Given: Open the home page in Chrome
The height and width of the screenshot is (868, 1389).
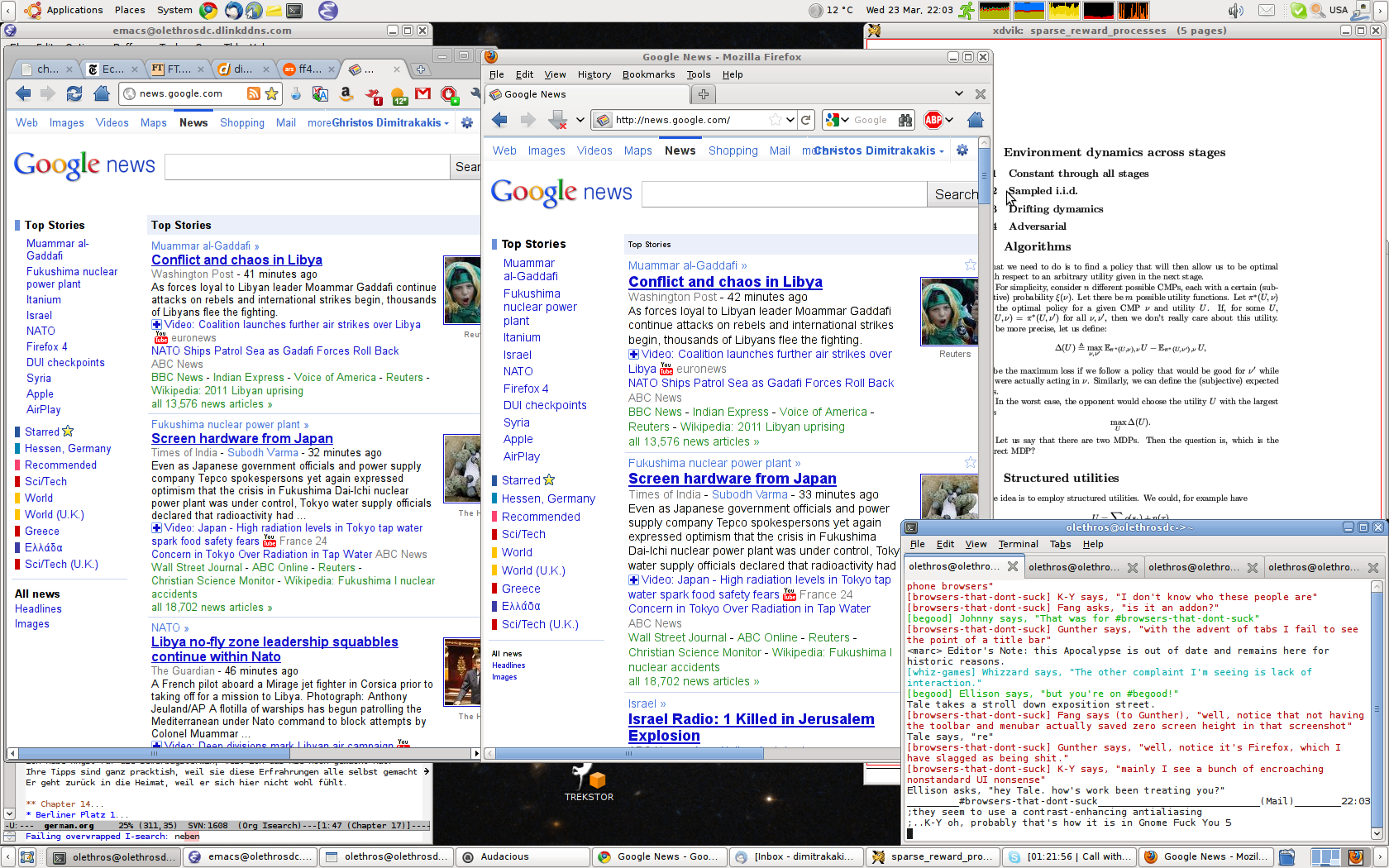Looking at the screenshot, I should pos(101,93).
